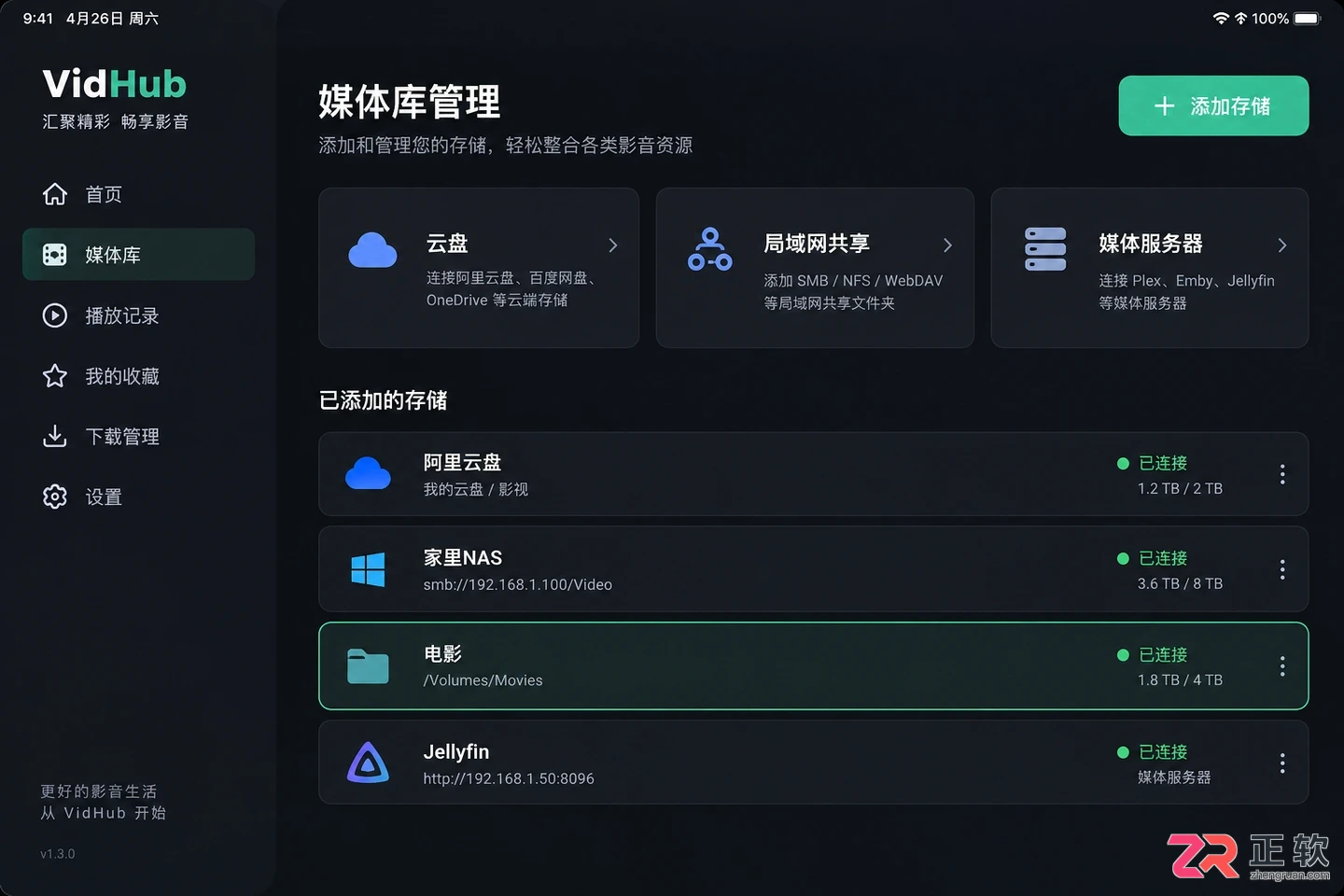Viewport: 1344px width, 896px height.
Task: Open the 局域网共享 storage type card
Action: coord(815,268)
